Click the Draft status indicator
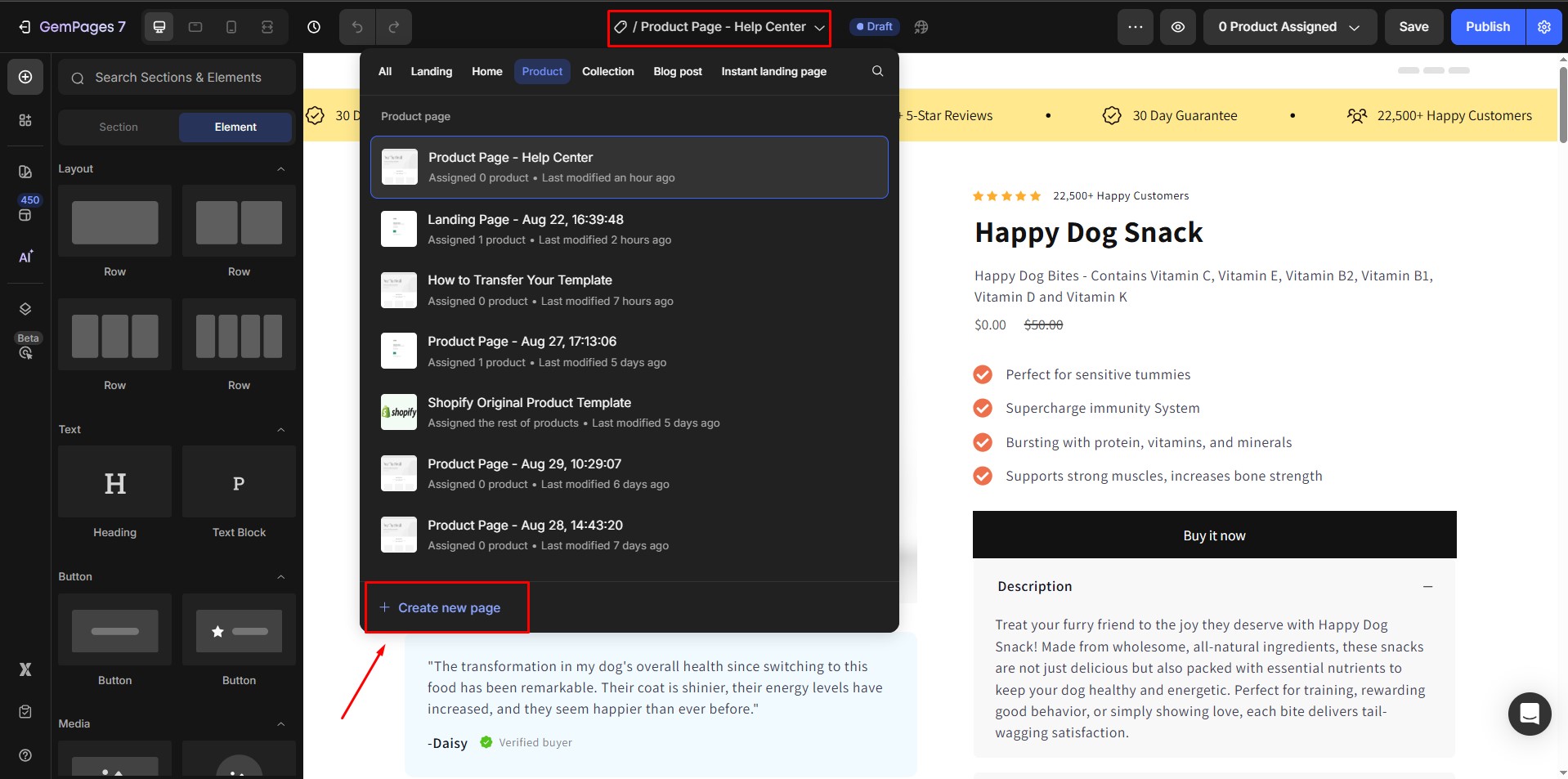Viewport: 1568px width, 779px height. click(874, 26)
